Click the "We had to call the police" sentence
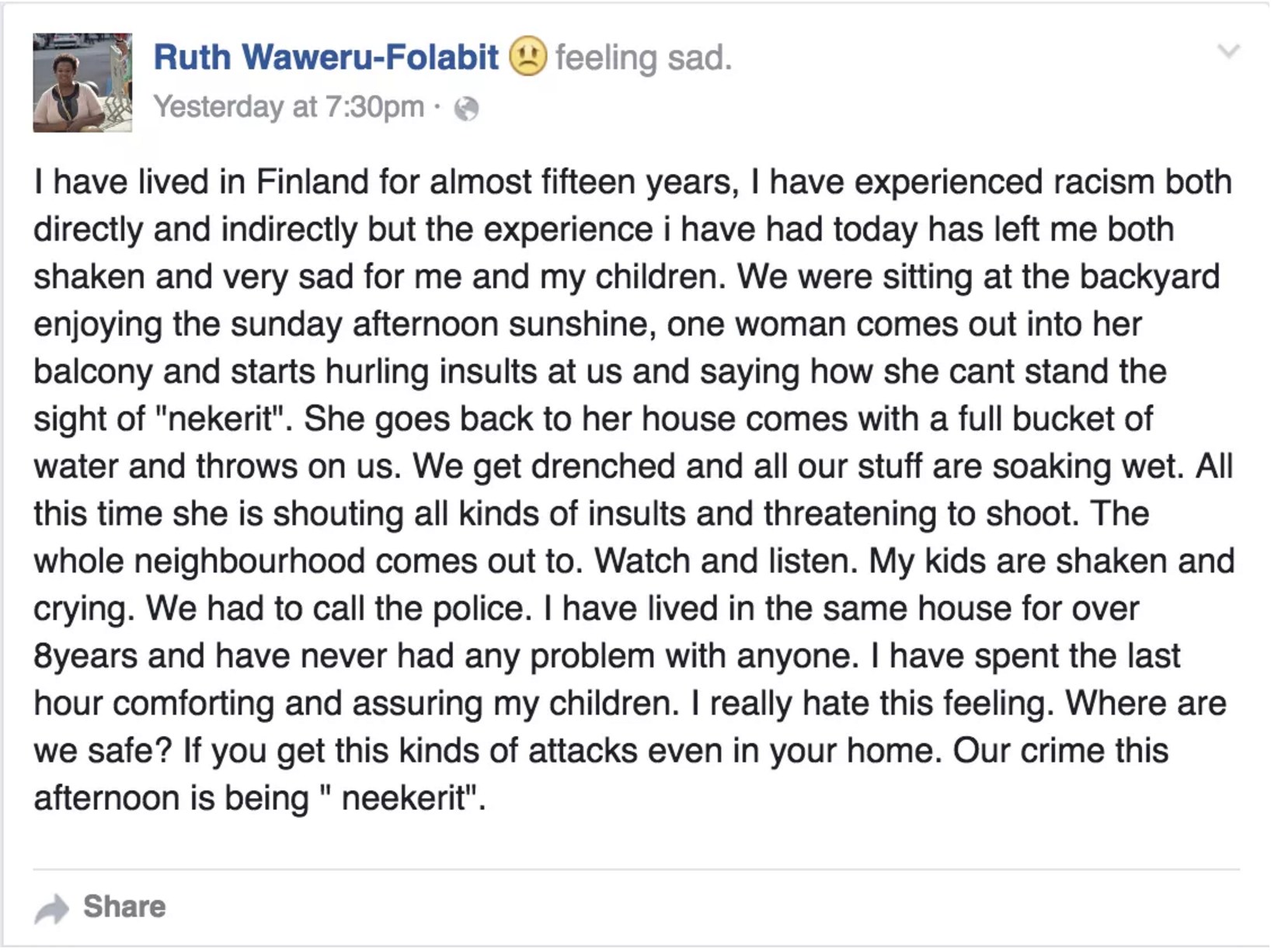The height and width of the screenshot is (952, 1271). click(x=339, y=608)
